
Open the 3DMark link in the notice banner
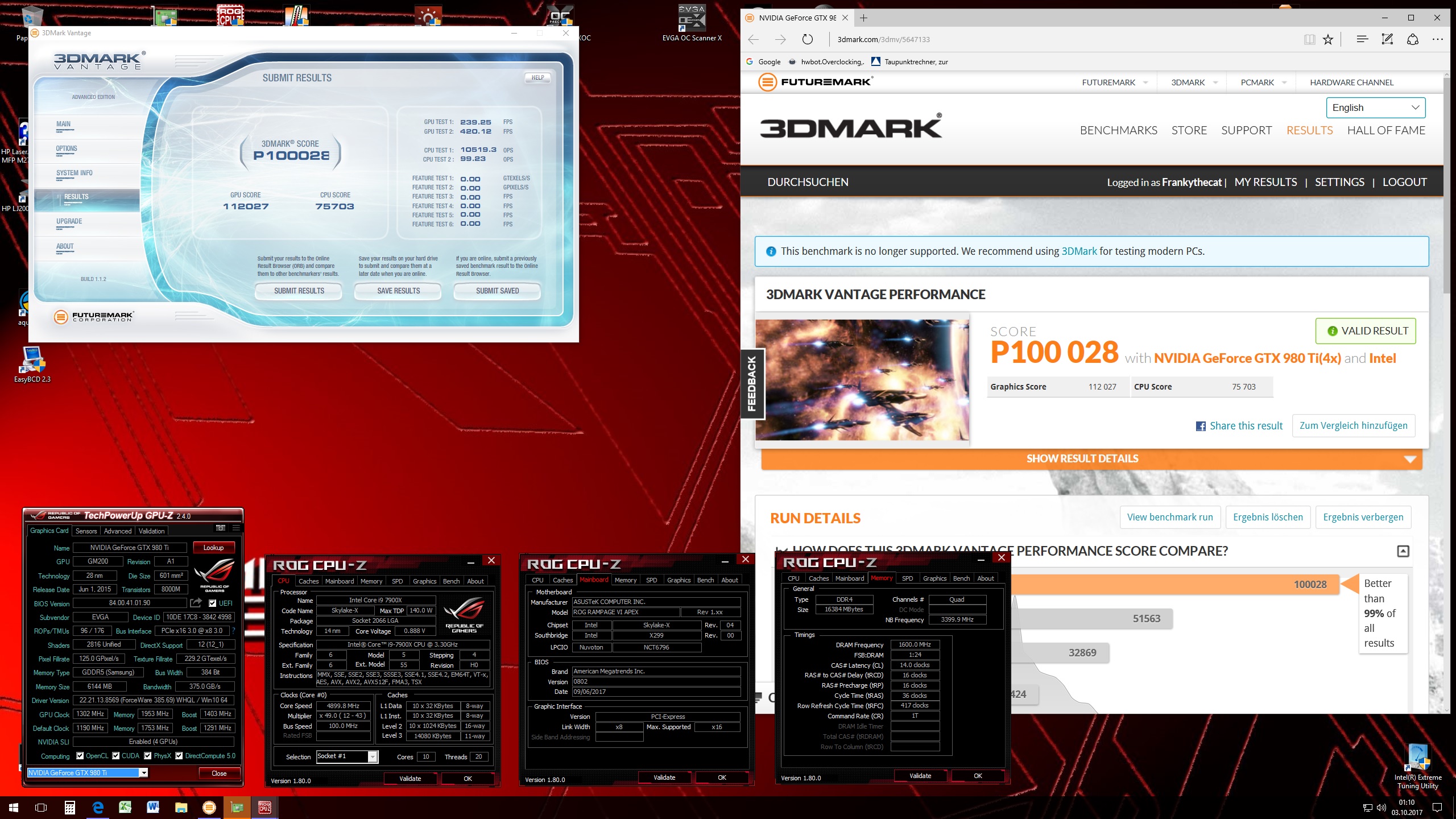1079,251
